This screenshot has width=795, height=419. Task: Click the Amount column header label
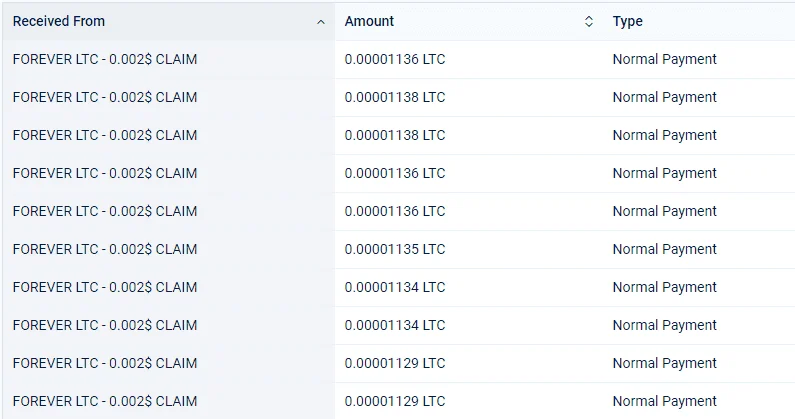click(369, 21)
